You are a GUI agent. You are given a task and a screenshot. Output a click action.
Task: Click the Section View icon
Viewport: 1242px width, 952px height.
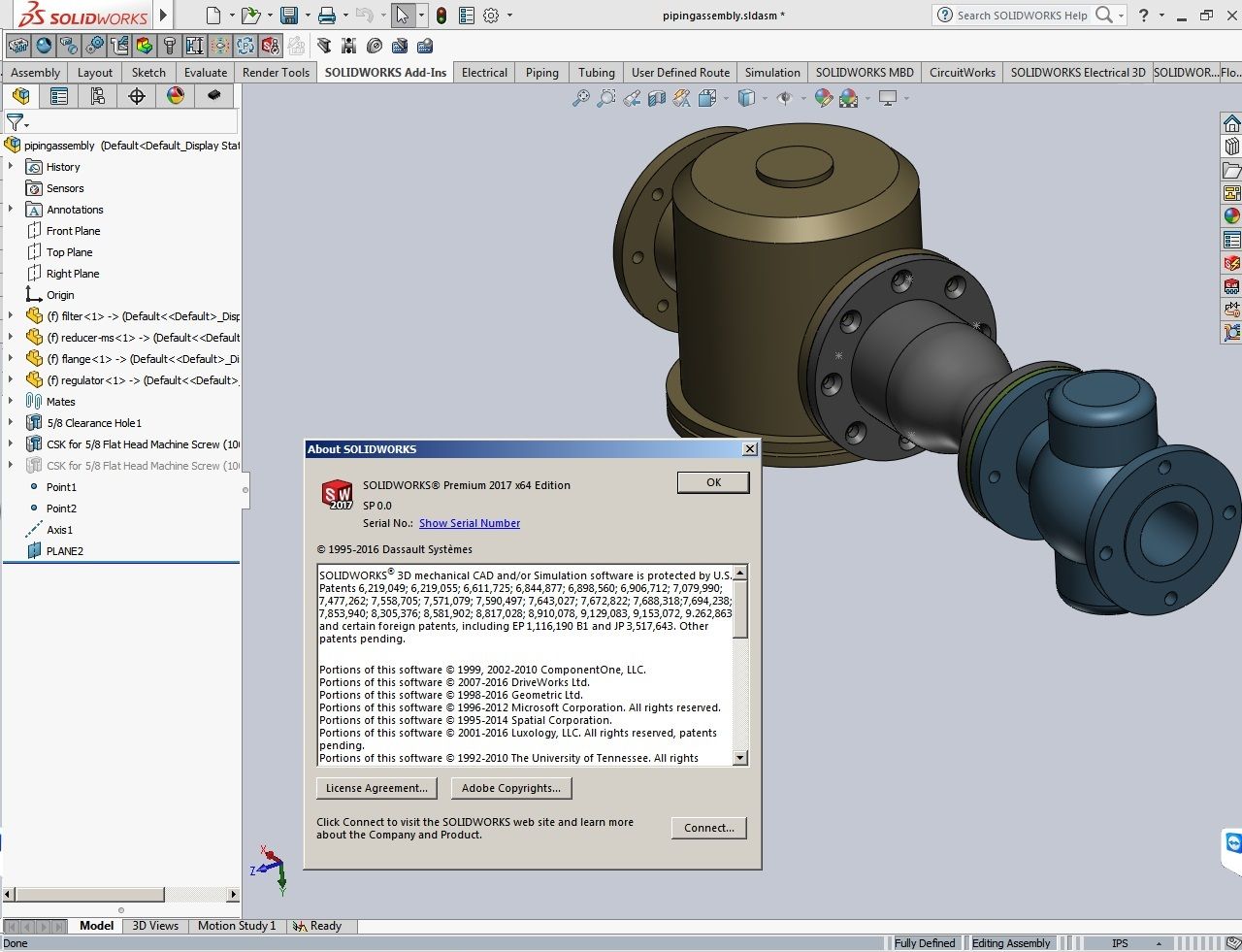[x=657, y=98]
